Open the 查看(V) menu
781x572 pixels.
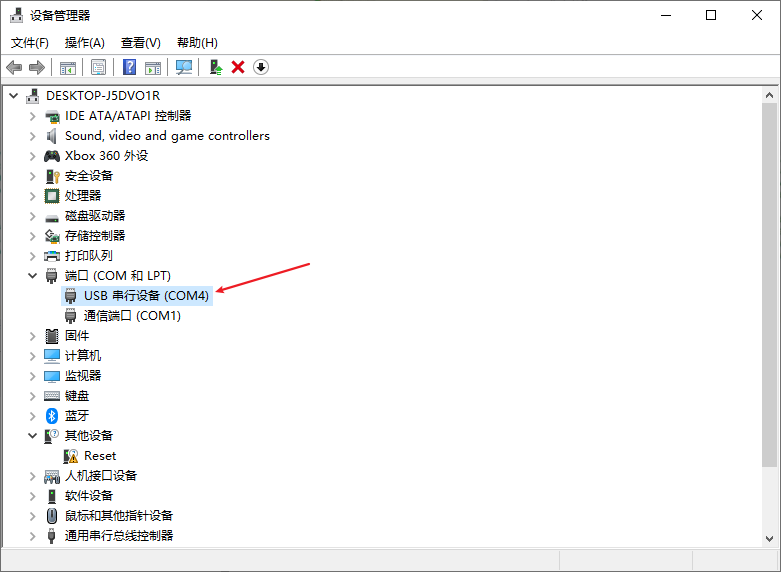click(x=140, y=43)
